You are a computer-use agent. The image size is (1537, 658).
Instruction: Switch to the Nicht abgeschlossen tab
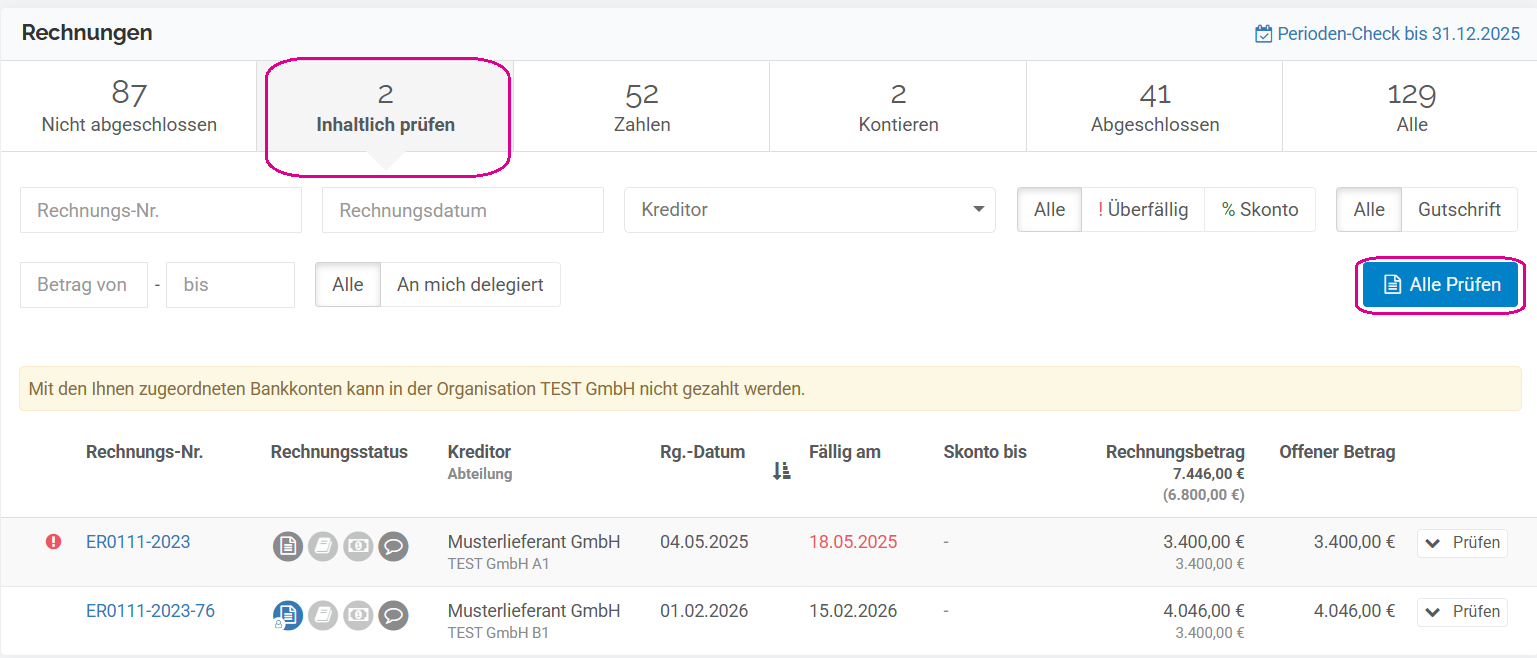(129, 107)
